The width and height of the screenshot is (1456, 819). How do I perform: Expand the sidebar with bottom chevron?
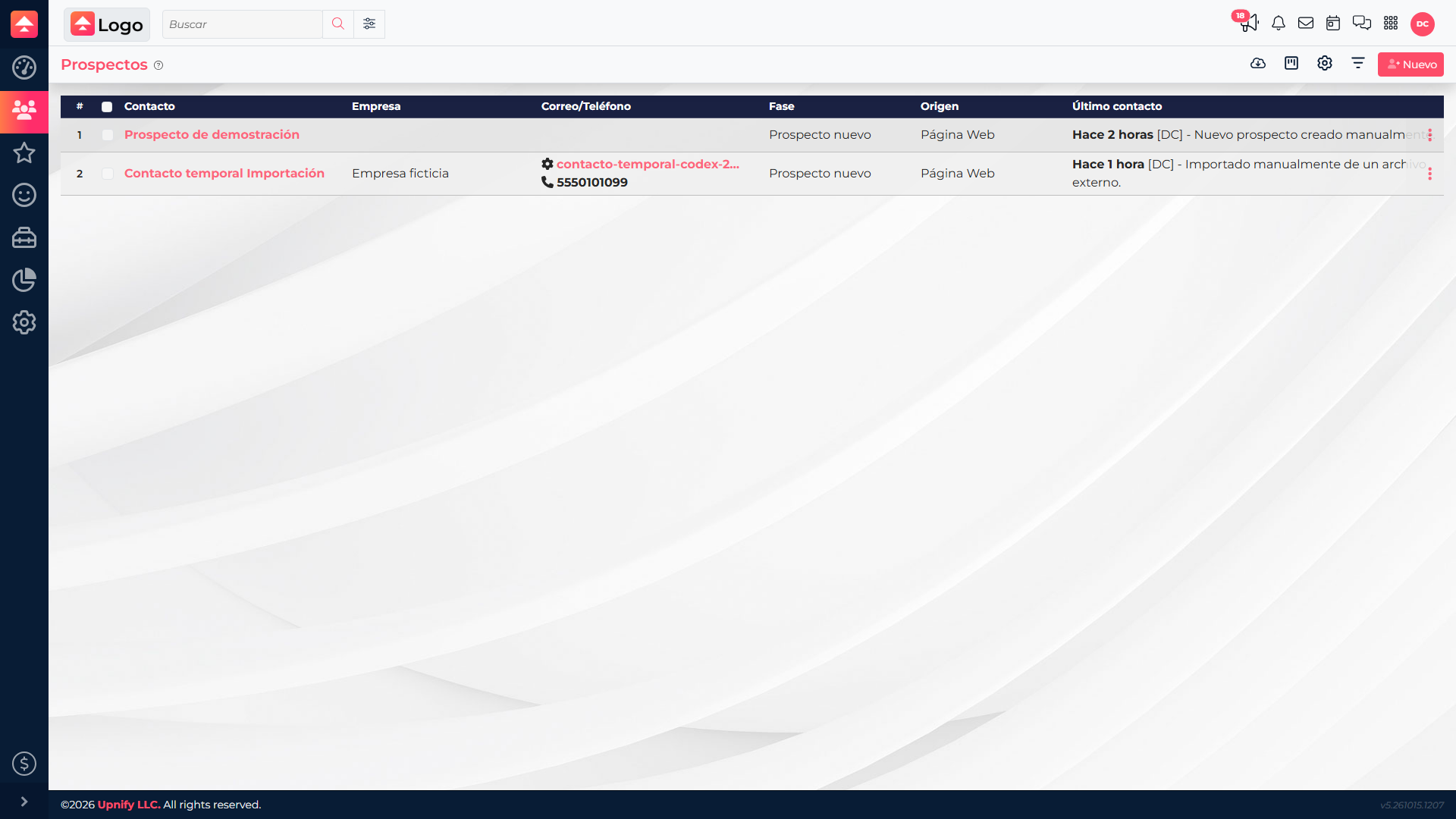click(24, 802)
